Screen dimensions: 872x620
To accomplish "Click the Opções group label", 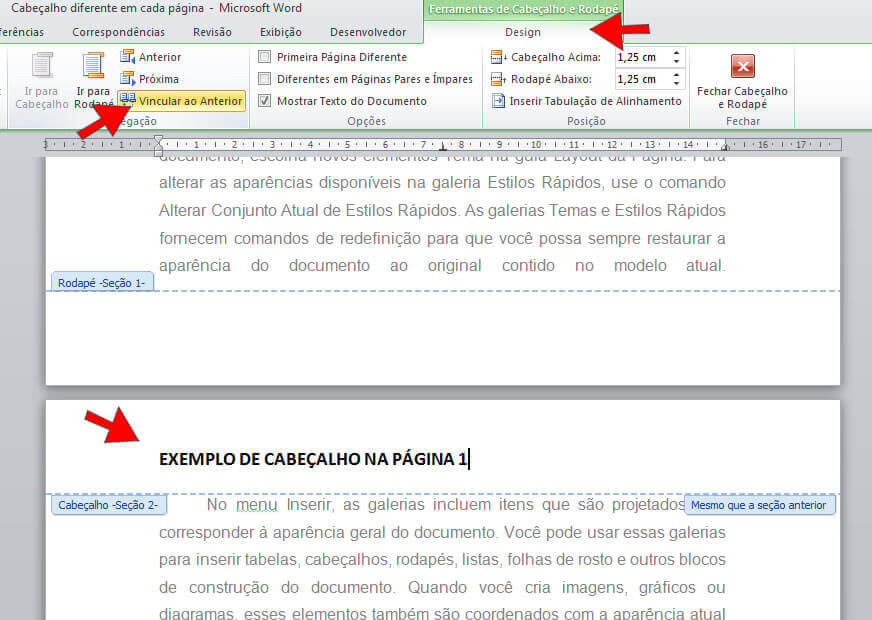I will click(366, 121).
